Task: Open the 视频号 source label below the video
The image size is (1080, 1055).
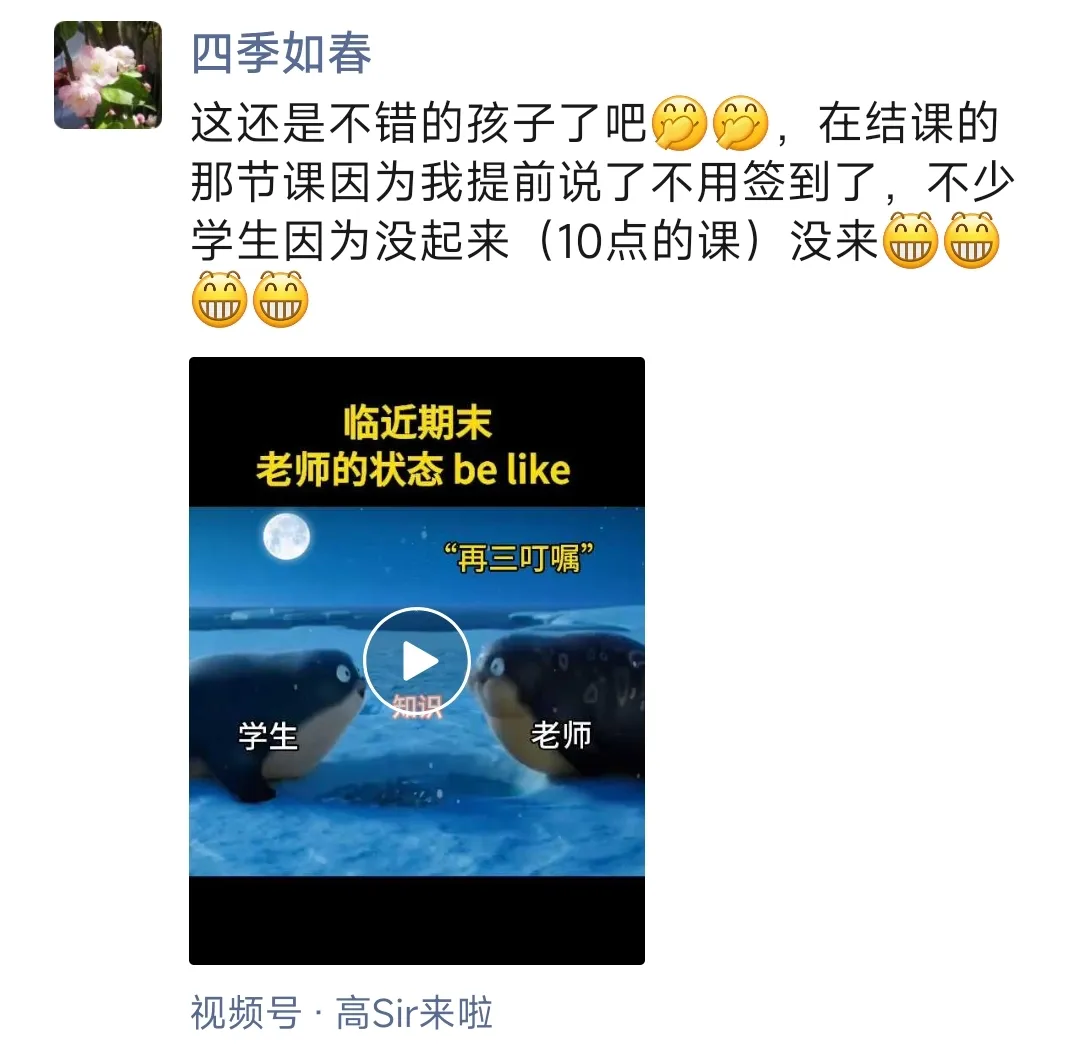Action: click(246, 1013)
